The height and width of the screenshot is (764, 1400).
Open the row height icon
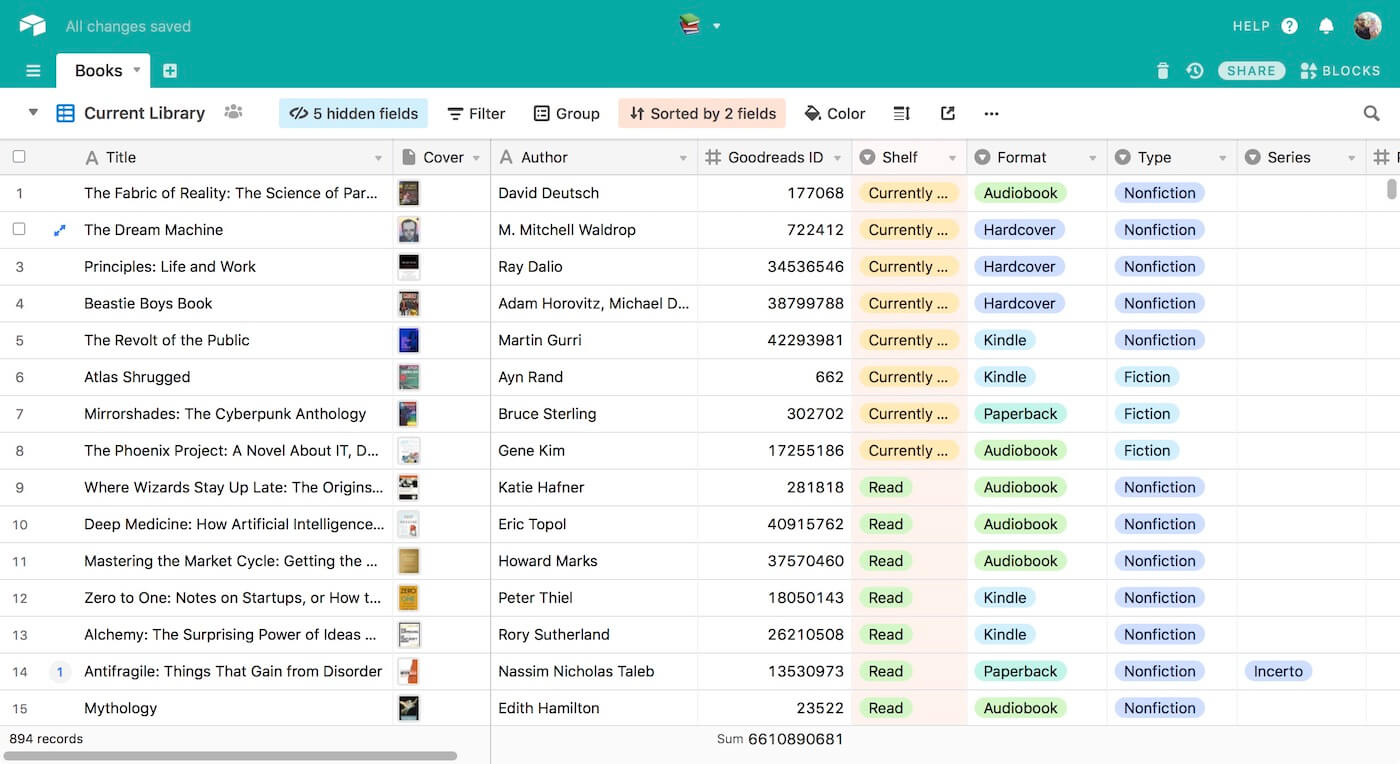(x=901, y=113)
